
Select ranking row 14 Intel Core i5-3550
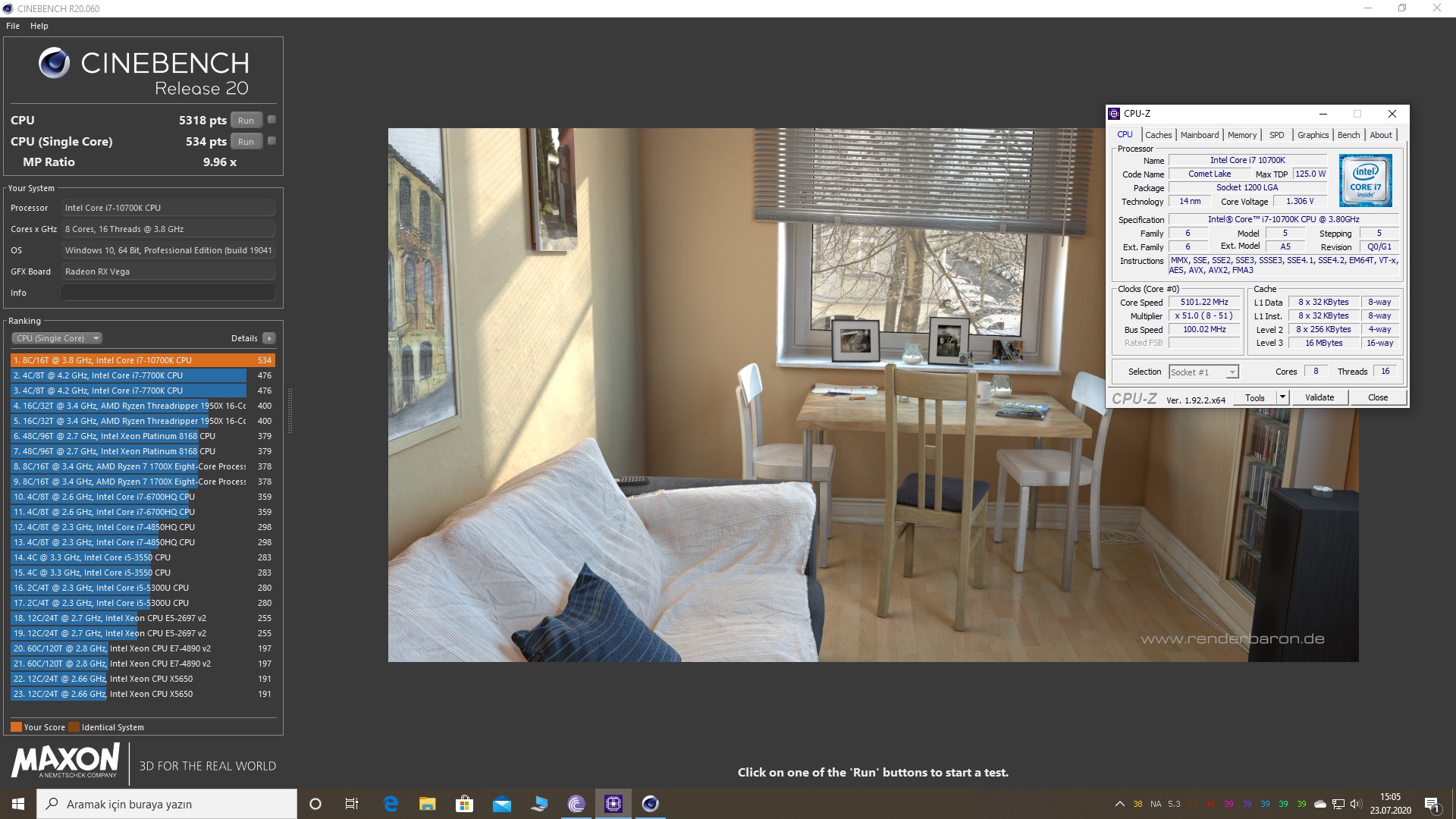143,557
